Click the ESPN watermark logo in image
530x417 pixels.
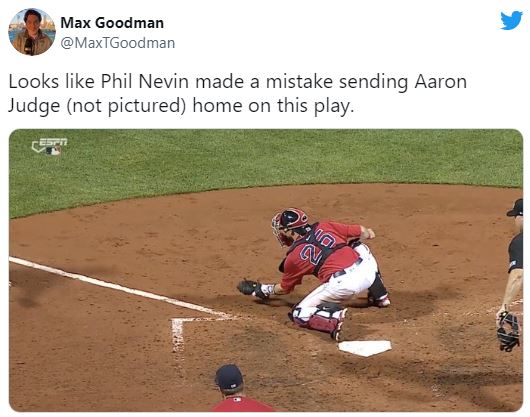pos(49,146)
